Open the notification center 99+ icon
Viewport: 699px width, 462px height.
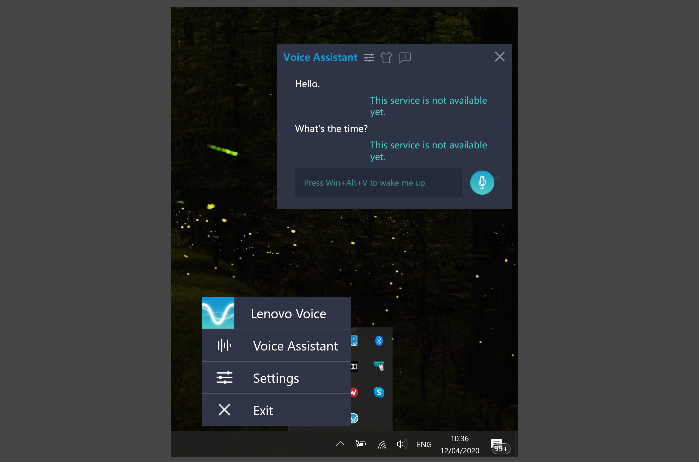point(500,445)
